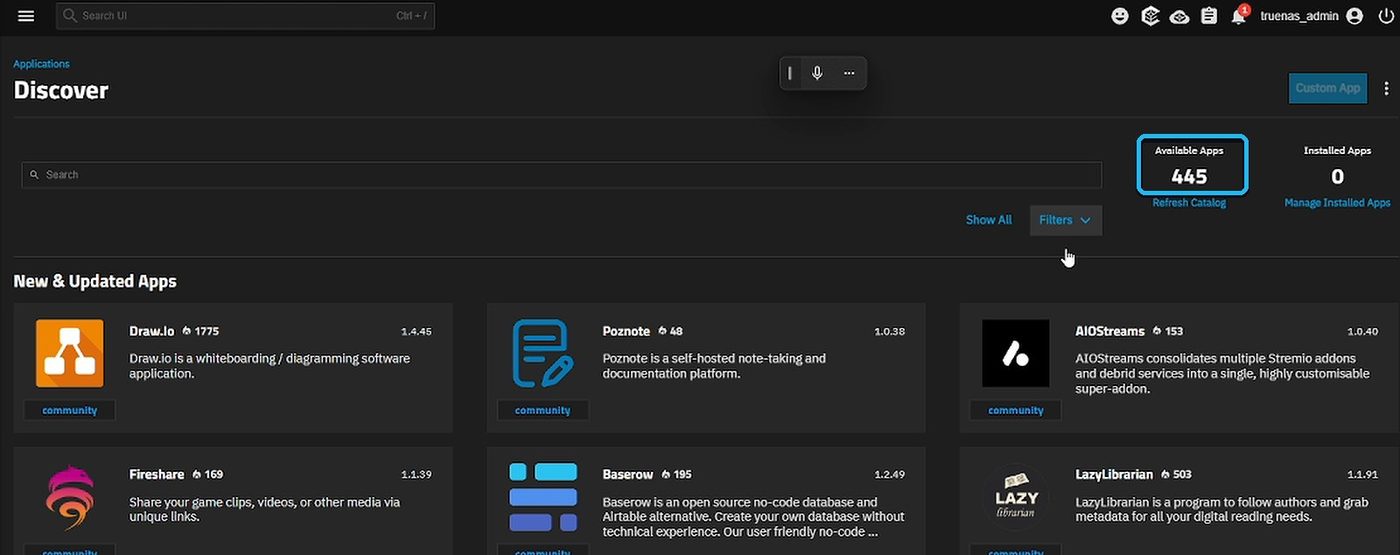This screenshot has width=1400, height=555.
Task: Click the LazyLibrarian app title
Action: 1115,475
